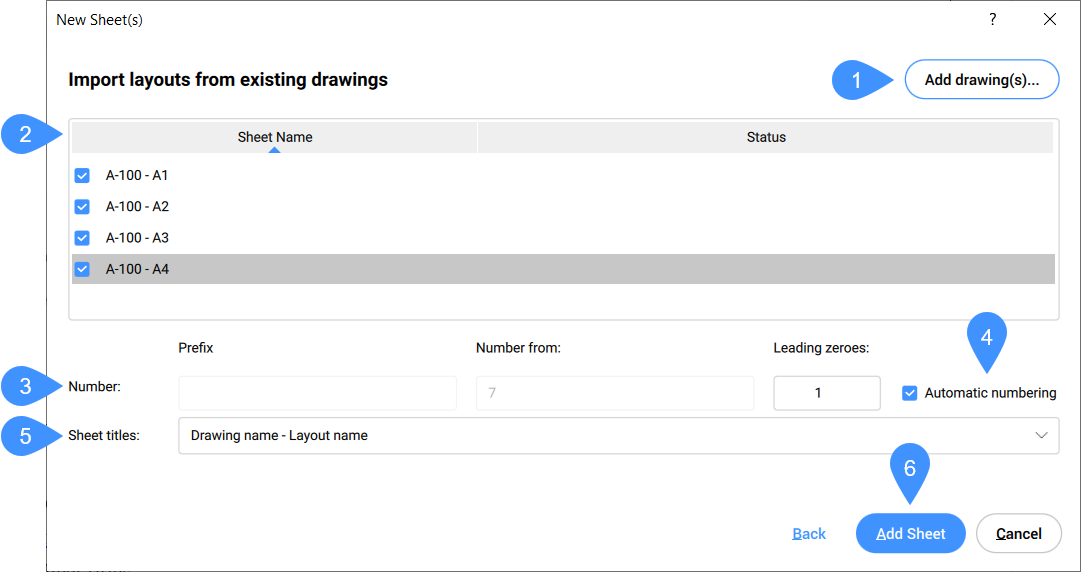Click inside the Prefix input field
The height and width of the screenshot is (572, 1081).
click(x=317, y=393)
